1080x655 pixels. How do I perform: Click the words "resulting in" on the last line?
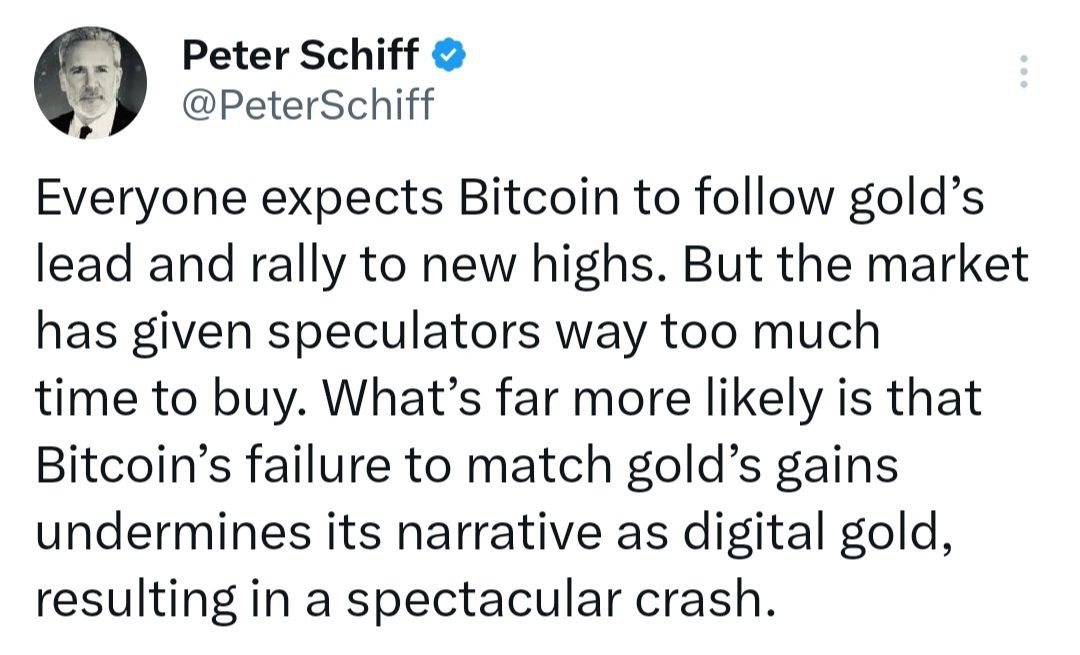168,598
